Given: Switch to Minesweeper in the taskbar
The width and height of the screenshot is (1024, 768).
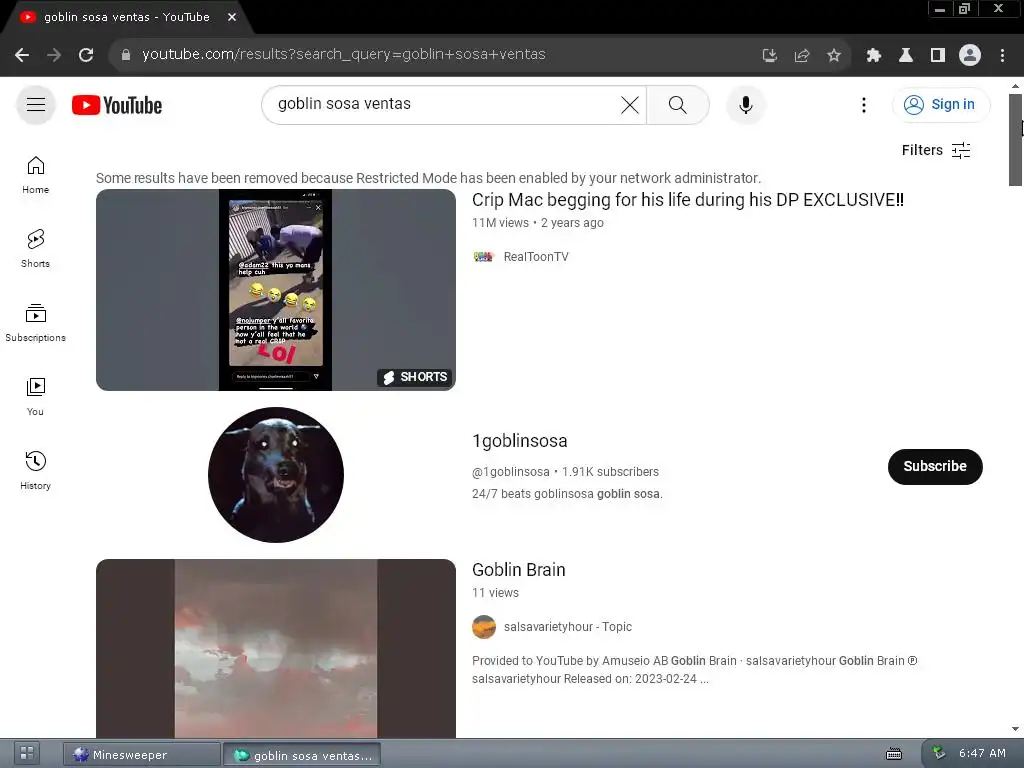Looking at the screenshot, I should [x=142, y=755].
